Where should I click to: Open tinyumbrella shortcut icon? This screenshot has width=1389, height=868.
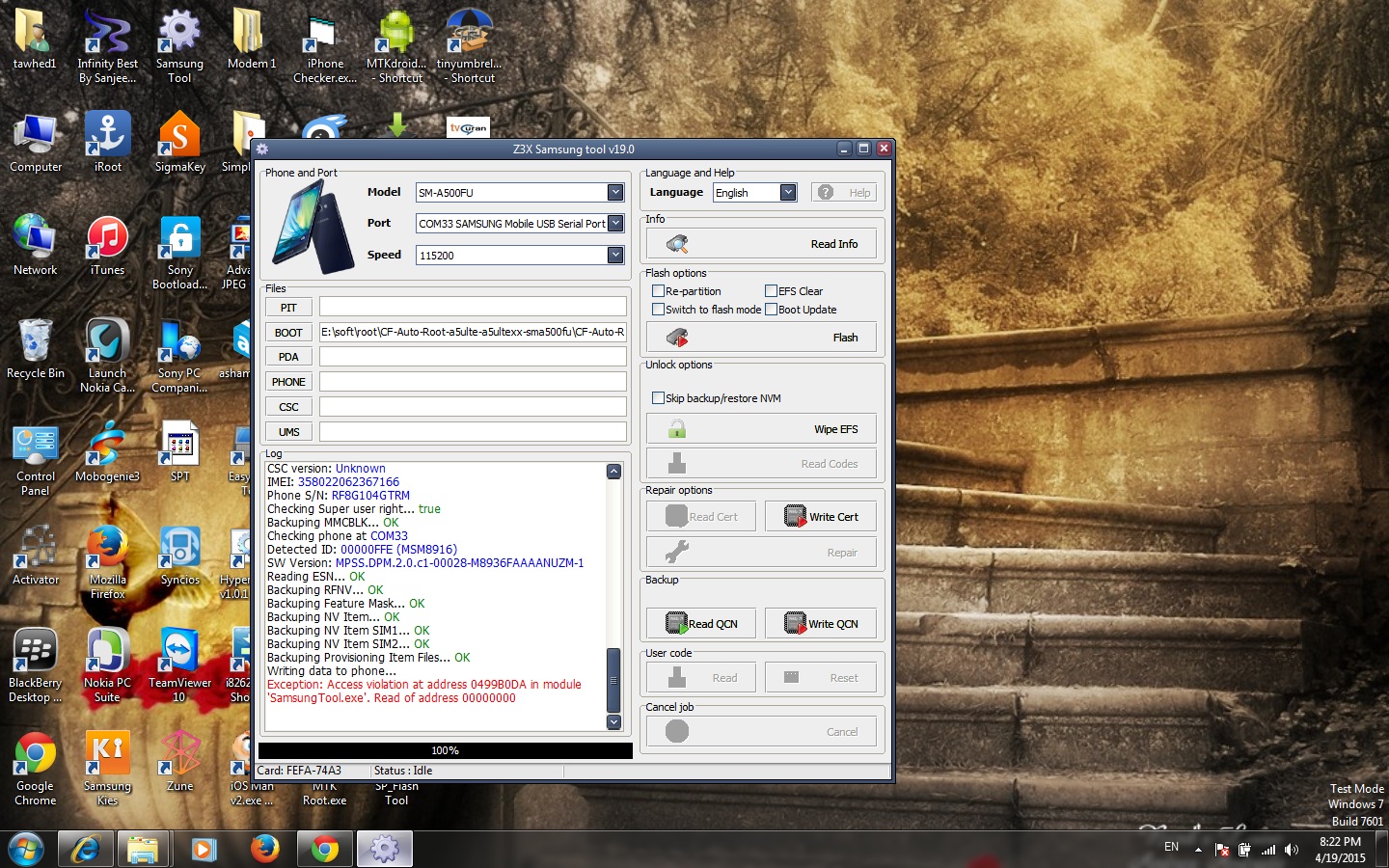click(x=469, y=45)
